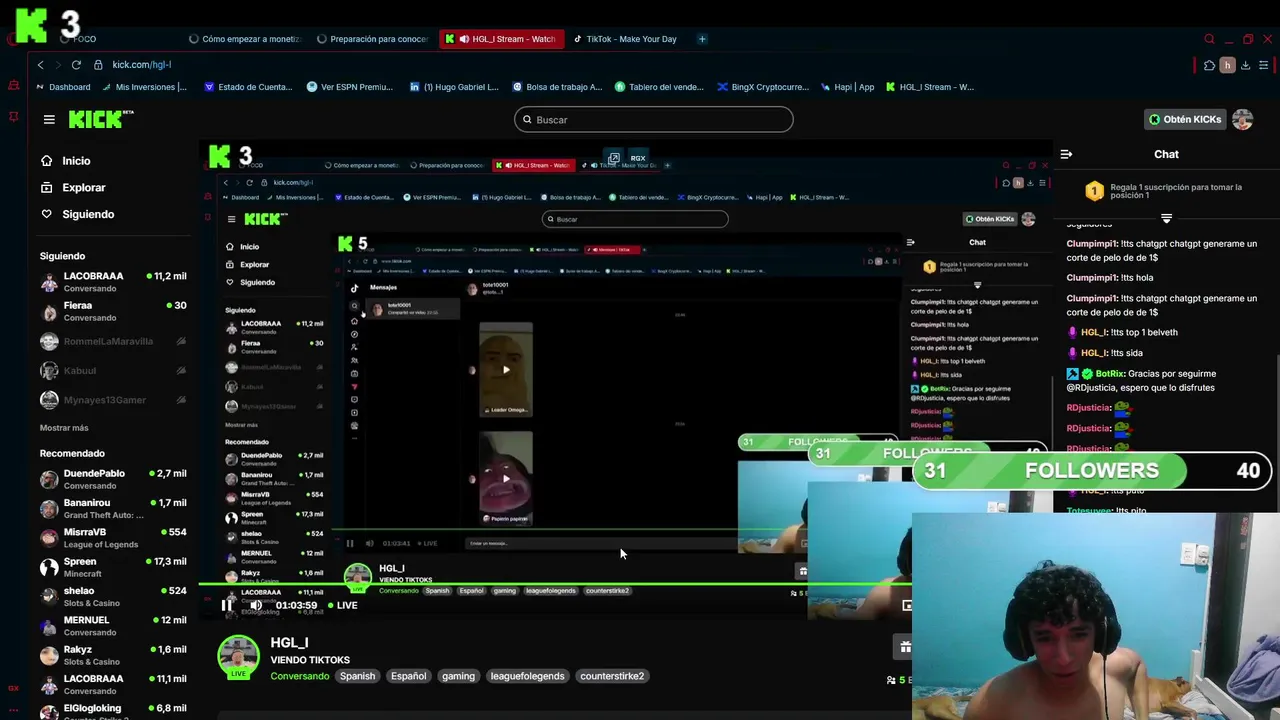Image resolution: width=1280 pixels, height=720 pixels.
Task: Open RommelLaMaravilla offline channel
Action: pyautogui.click(x=113, y=341)
